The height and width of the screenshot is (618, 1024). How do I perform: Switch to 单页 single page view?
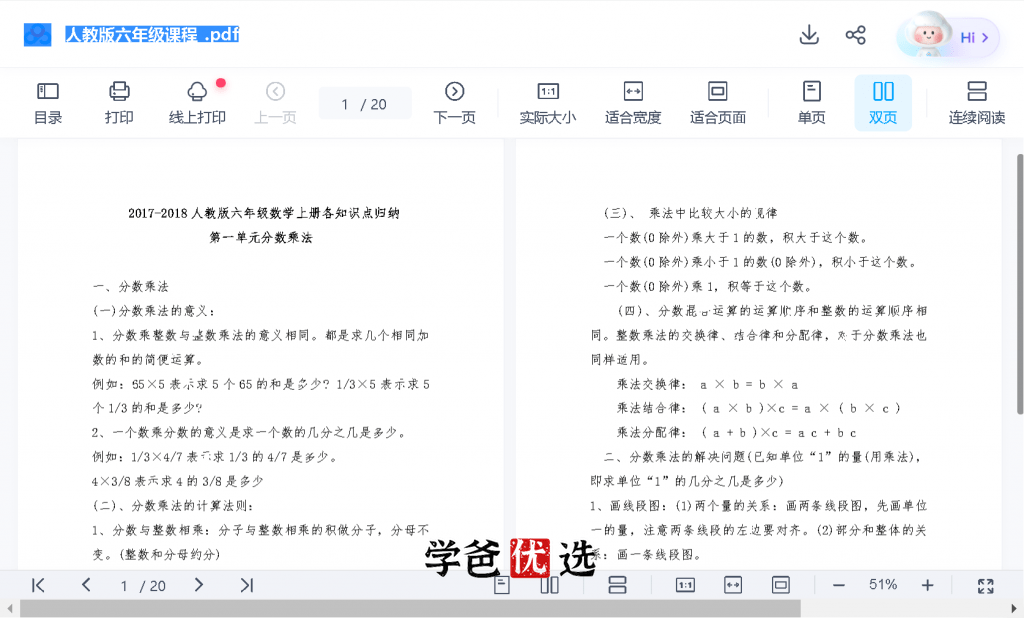coord(811,103)
